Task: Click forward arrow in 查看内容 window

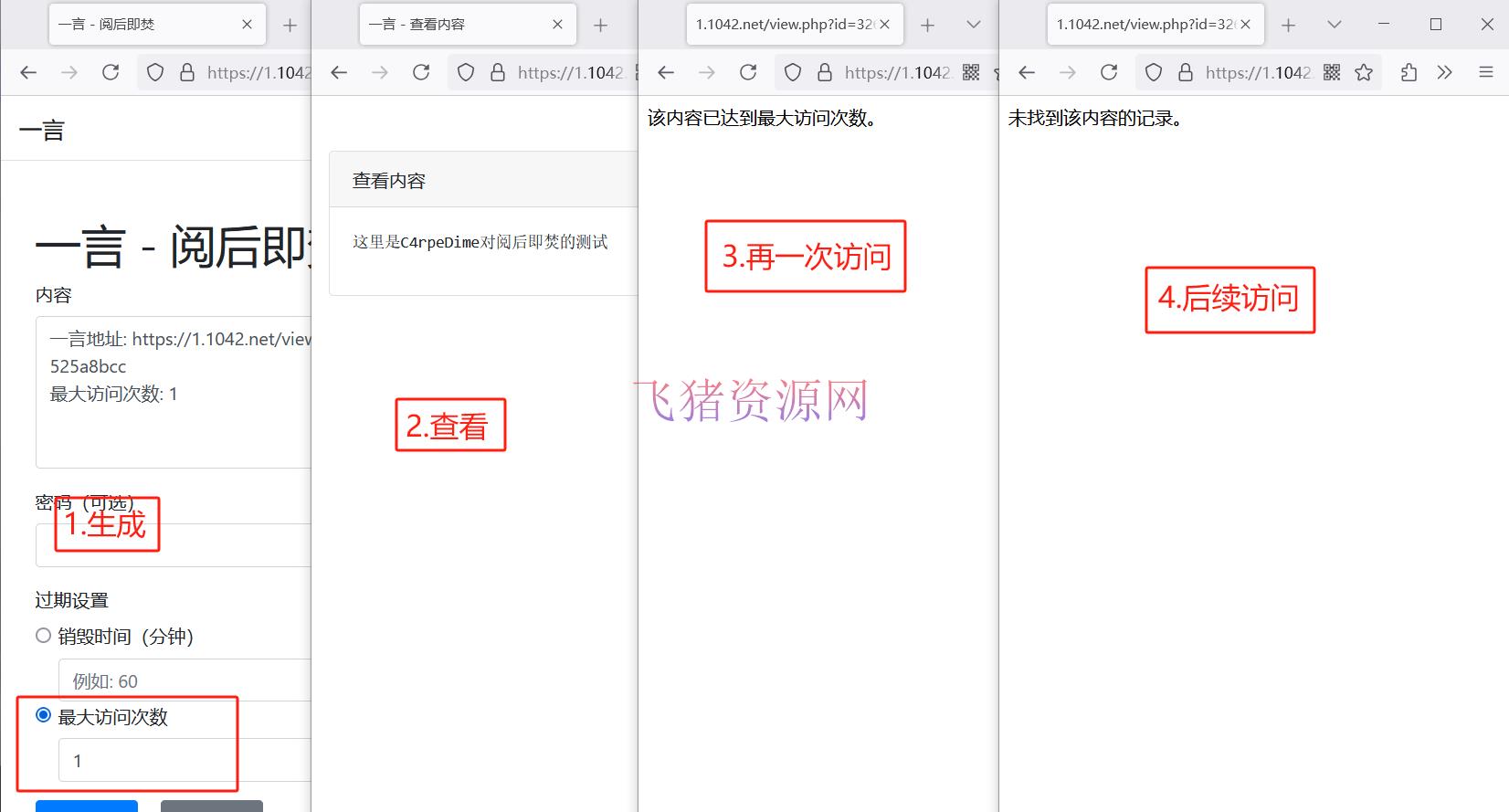Action: 380,72
